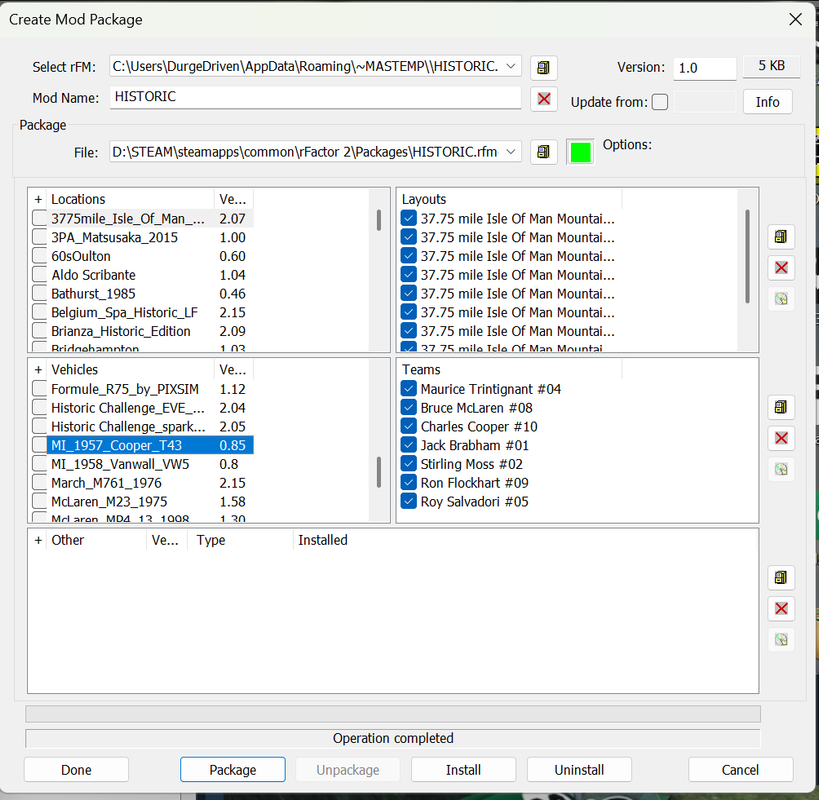
Task: Select Ron Flockhart #09 team name
Action: [474, 483]
